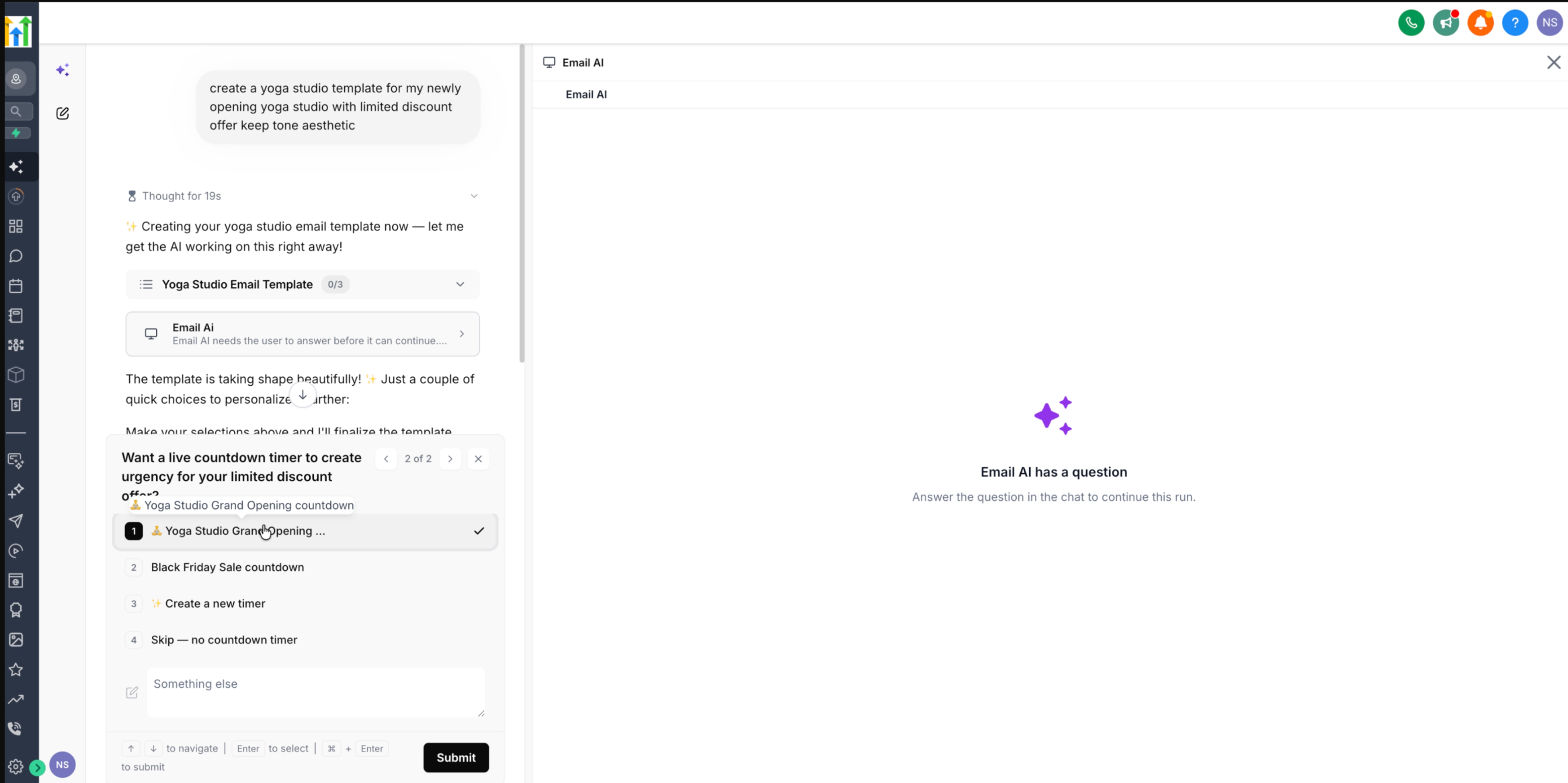Open the Reporting trend line icon
The width and height of the screenshot is (1568, 783).
(16, 699)
